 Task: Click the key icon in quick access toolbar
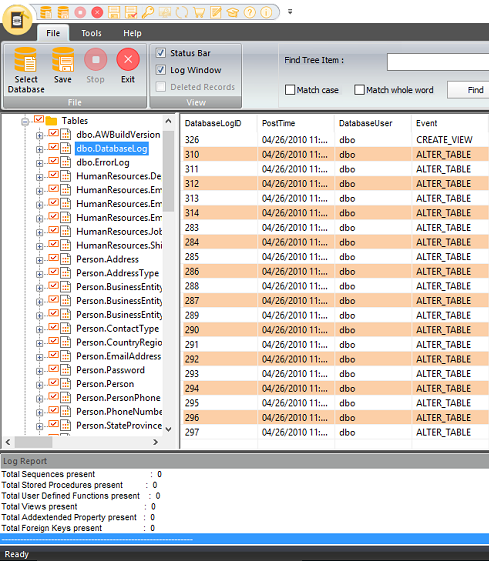pyautogui.click(x=148, y=12)
